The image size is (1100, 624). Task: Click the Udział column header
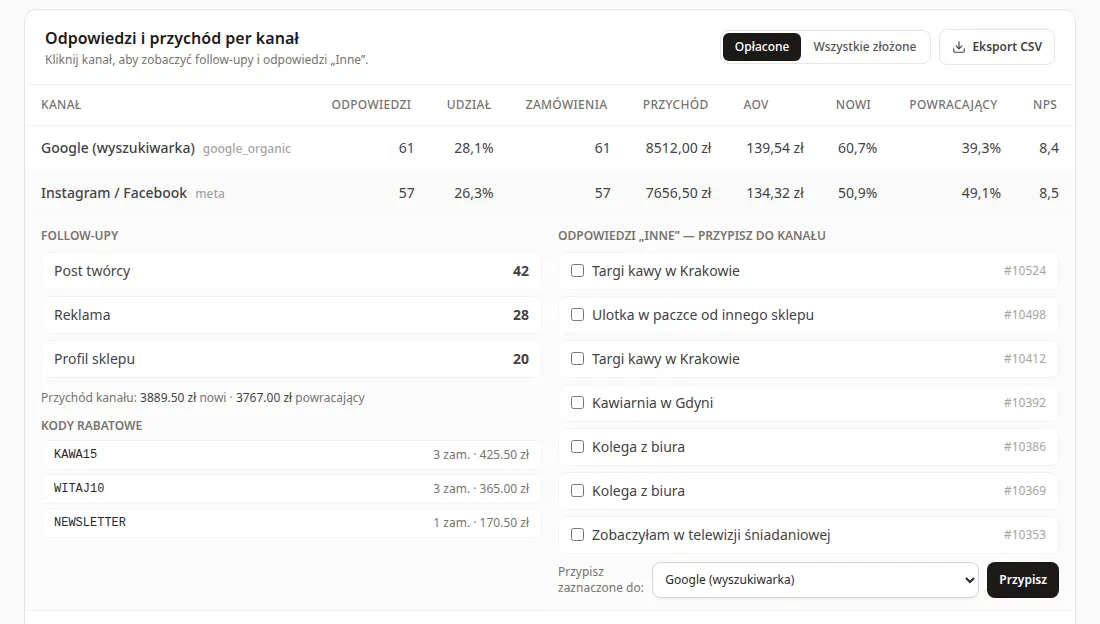coord(469,105)
